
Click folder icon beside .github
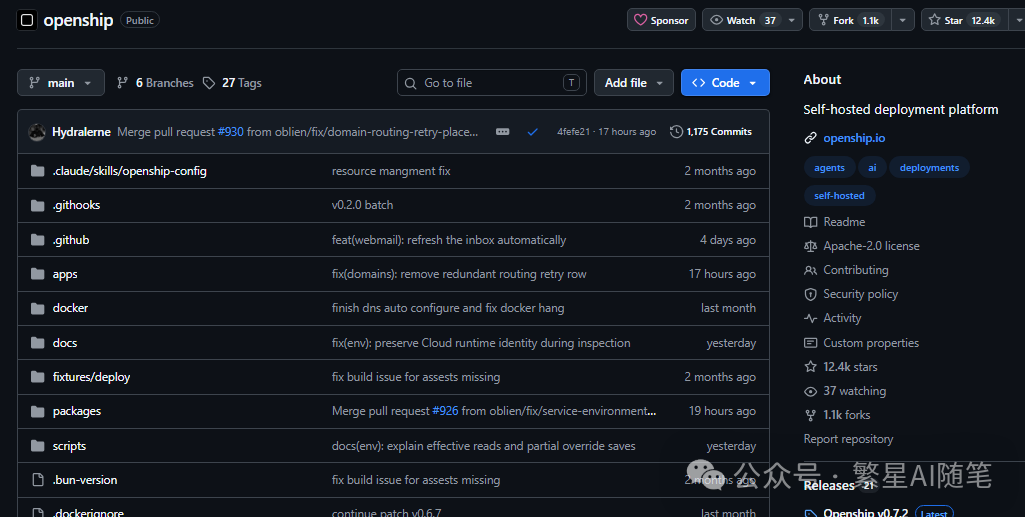[38, 240]
